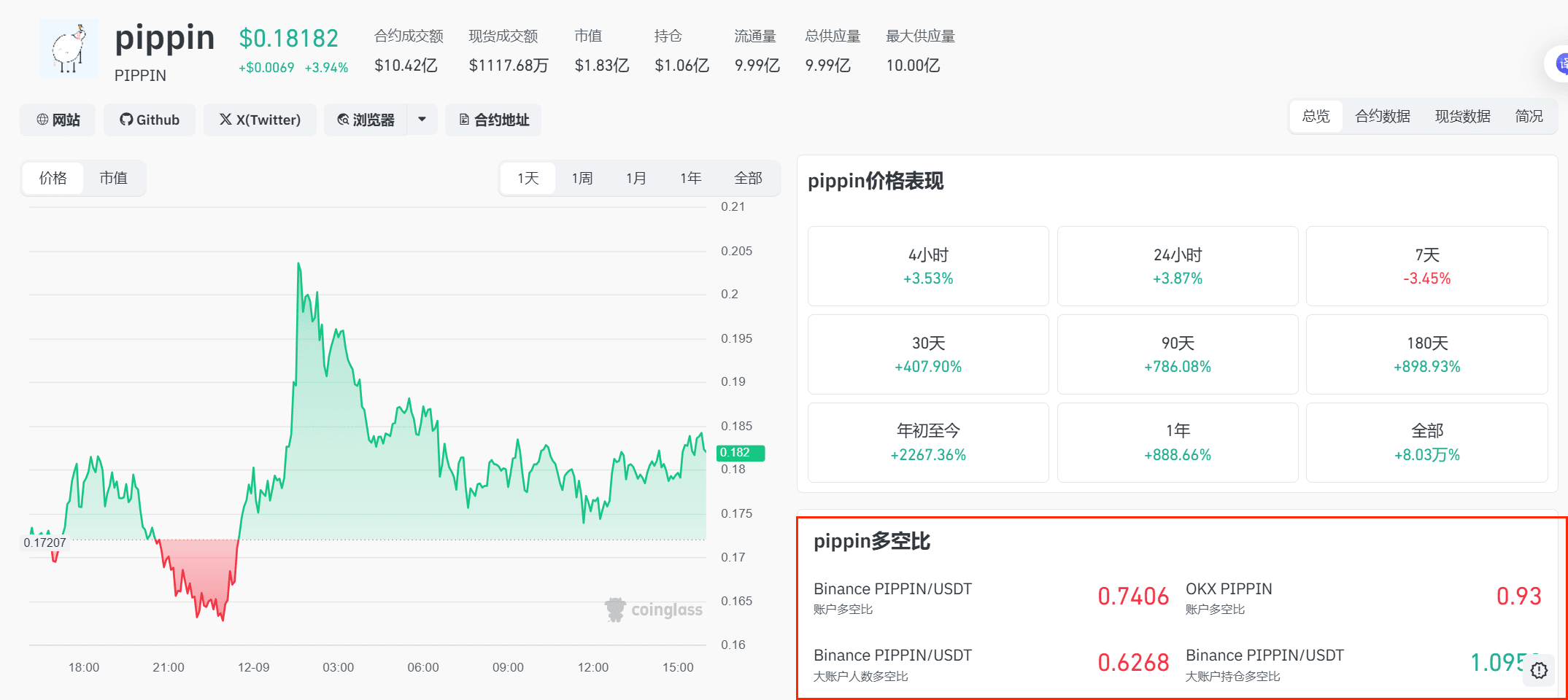Open the 网站 website link
Screen dimensions: 1568x700
pyautogui.click(x=58, y=120)
